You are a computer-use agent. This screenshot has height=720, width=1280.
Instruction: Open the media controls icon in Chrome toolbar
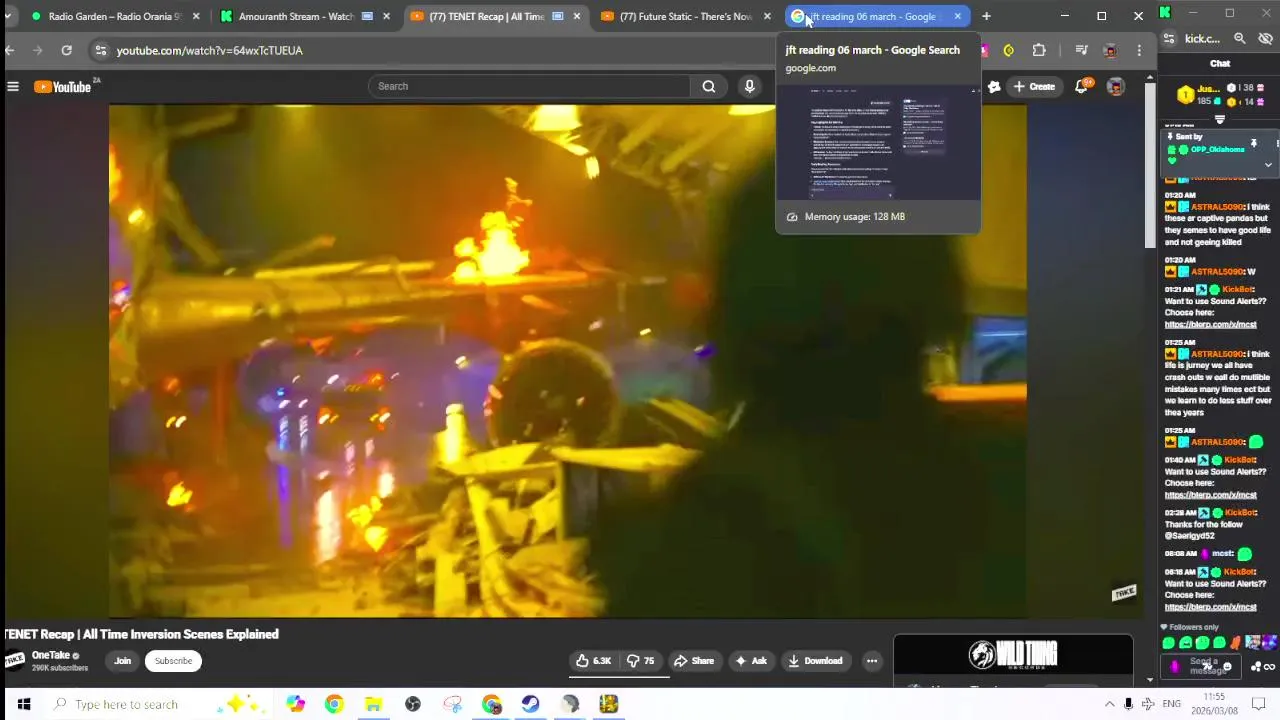(x=1081, y=50)
